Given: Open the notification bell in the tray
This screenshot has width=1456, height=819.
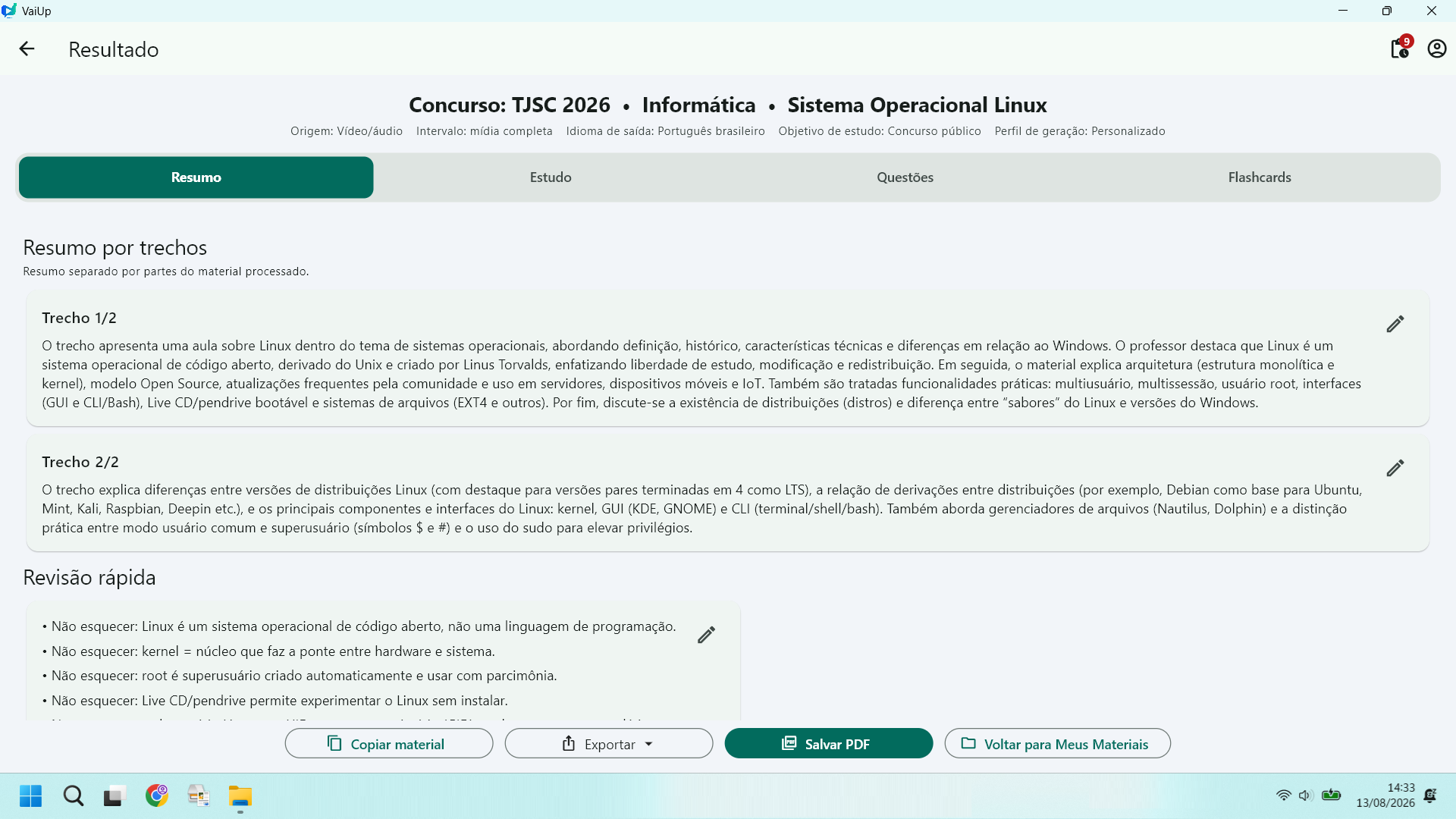Looking at the screenshot, I should coord(1430,795).
